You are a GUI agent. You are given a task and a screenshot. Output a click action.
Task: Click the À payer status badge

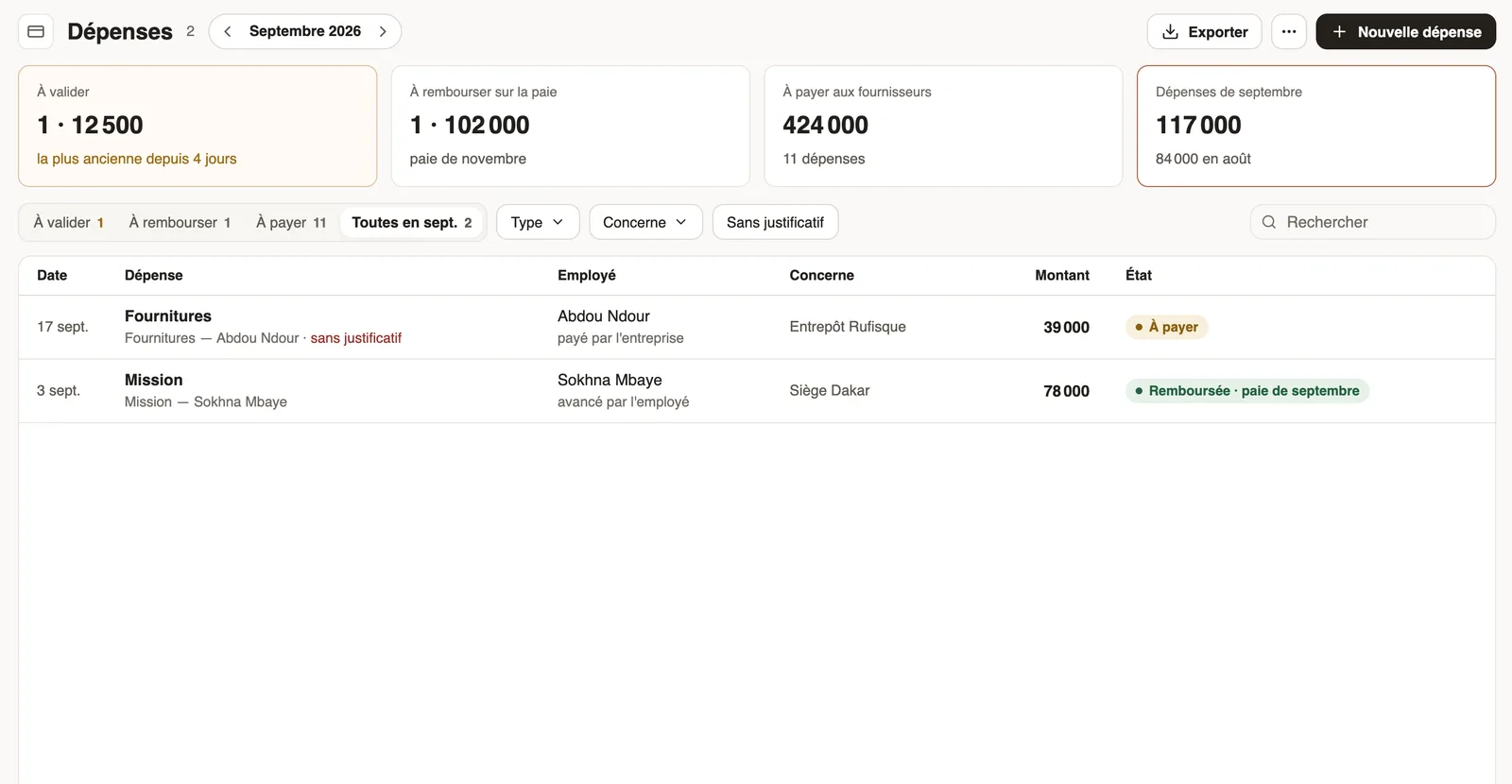click(1167, 327)
